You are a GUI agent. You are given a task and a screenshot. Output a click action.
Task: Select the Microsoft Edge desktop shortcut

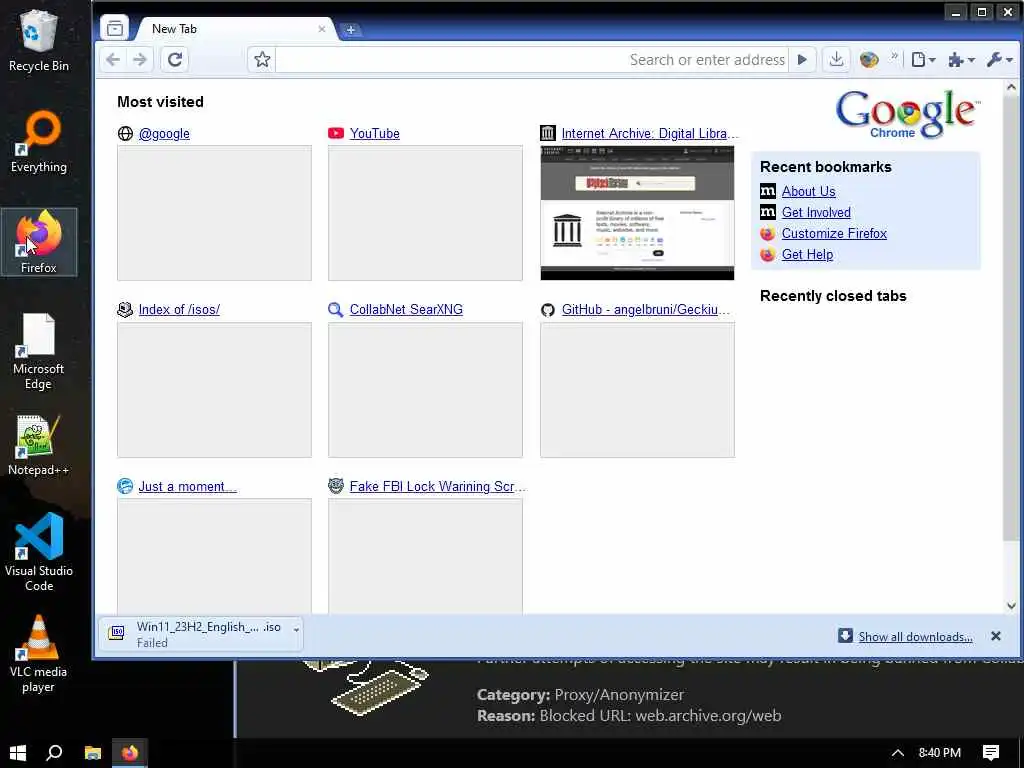click(x=39, y=351)
